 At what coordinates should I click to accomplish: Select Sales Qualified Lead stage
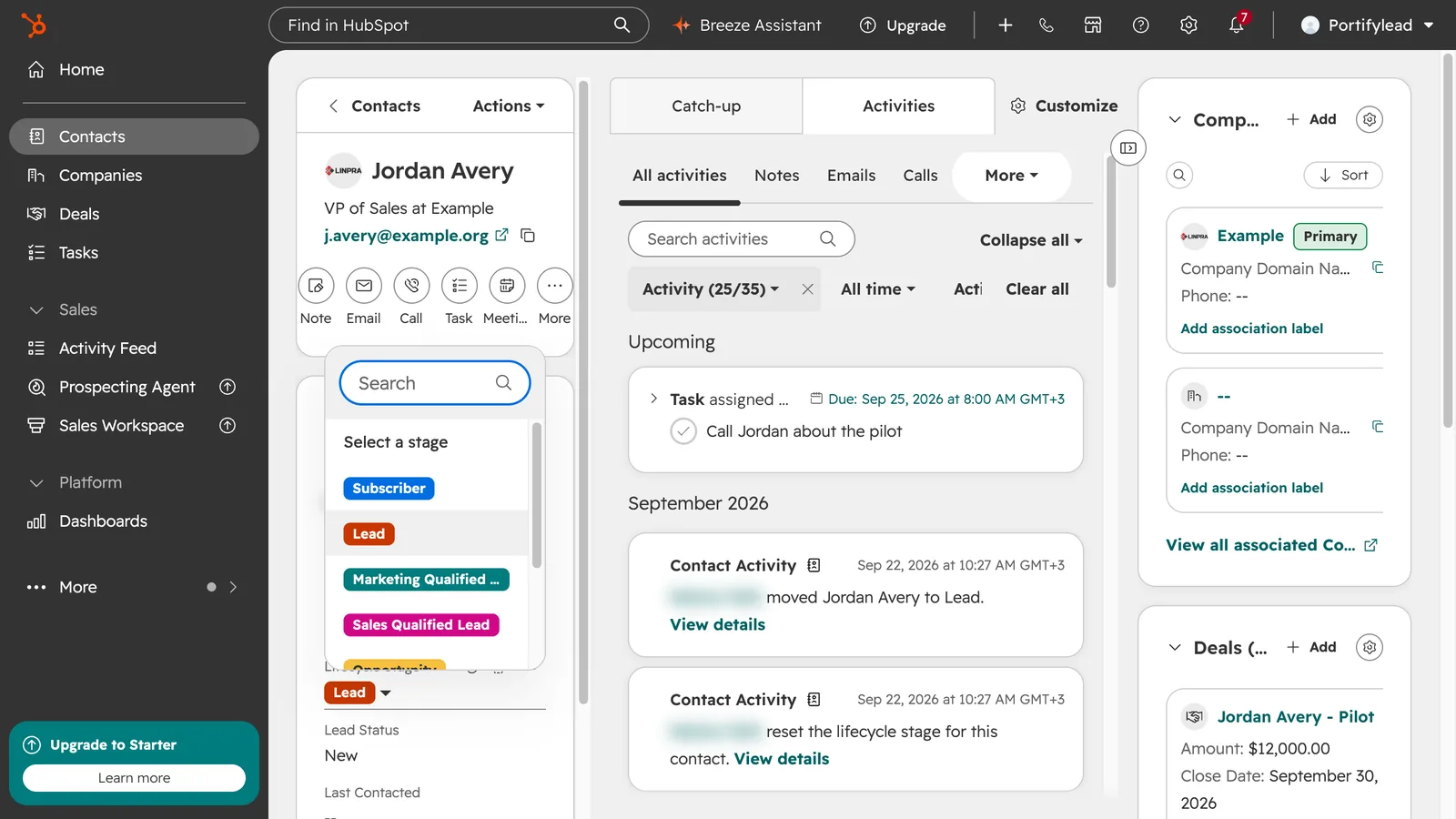click(x=421, y=624)
